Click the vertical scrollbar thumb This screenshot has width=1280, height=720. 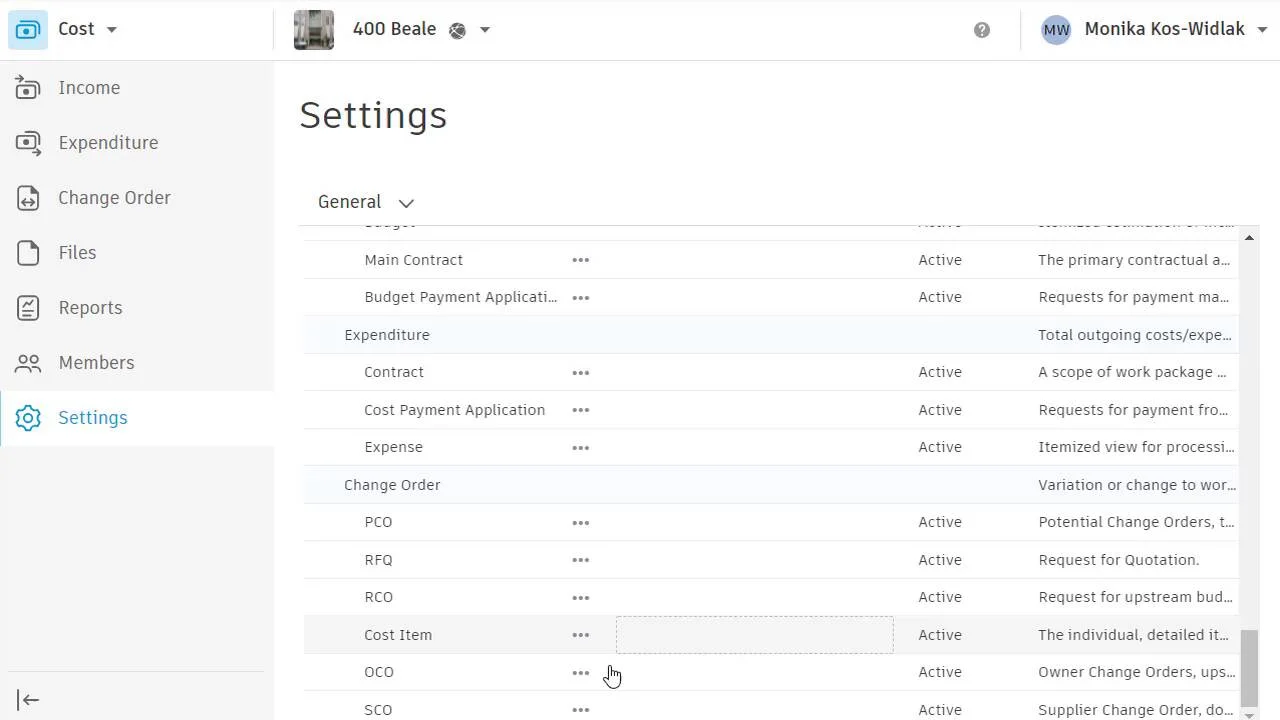(x=1249, y=668)
